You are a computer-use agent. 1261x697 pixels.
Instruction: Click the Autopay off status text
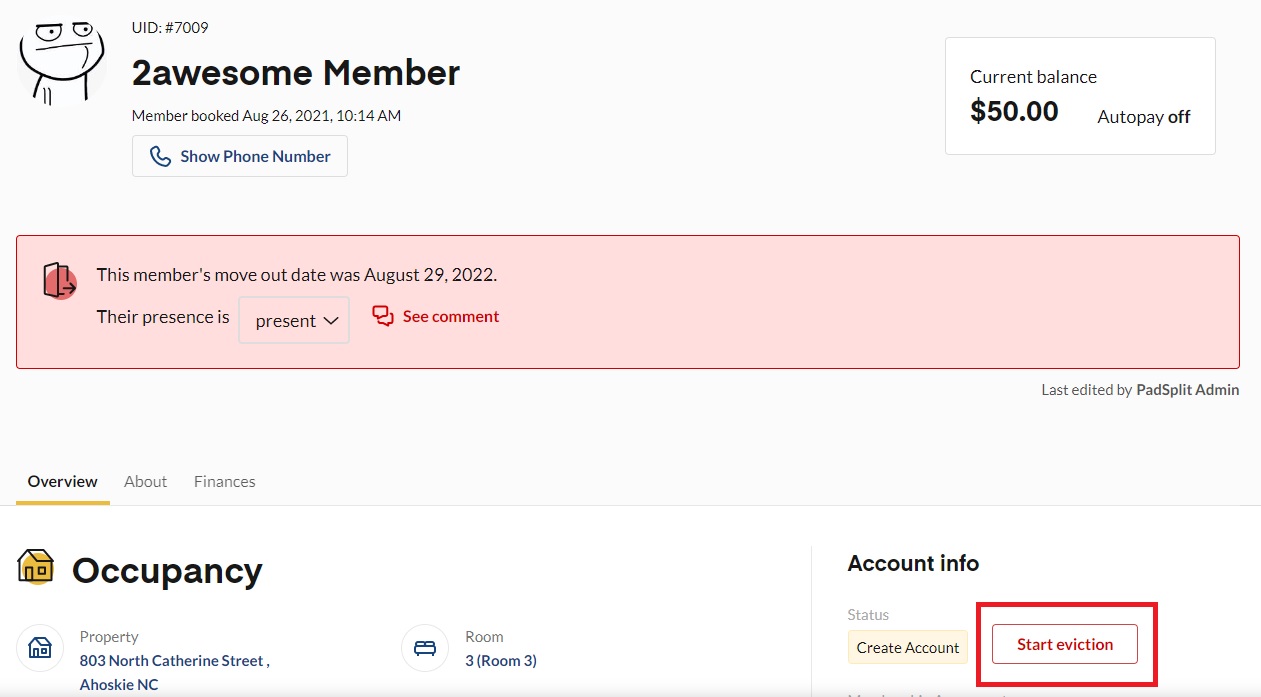pos(1143,117)
